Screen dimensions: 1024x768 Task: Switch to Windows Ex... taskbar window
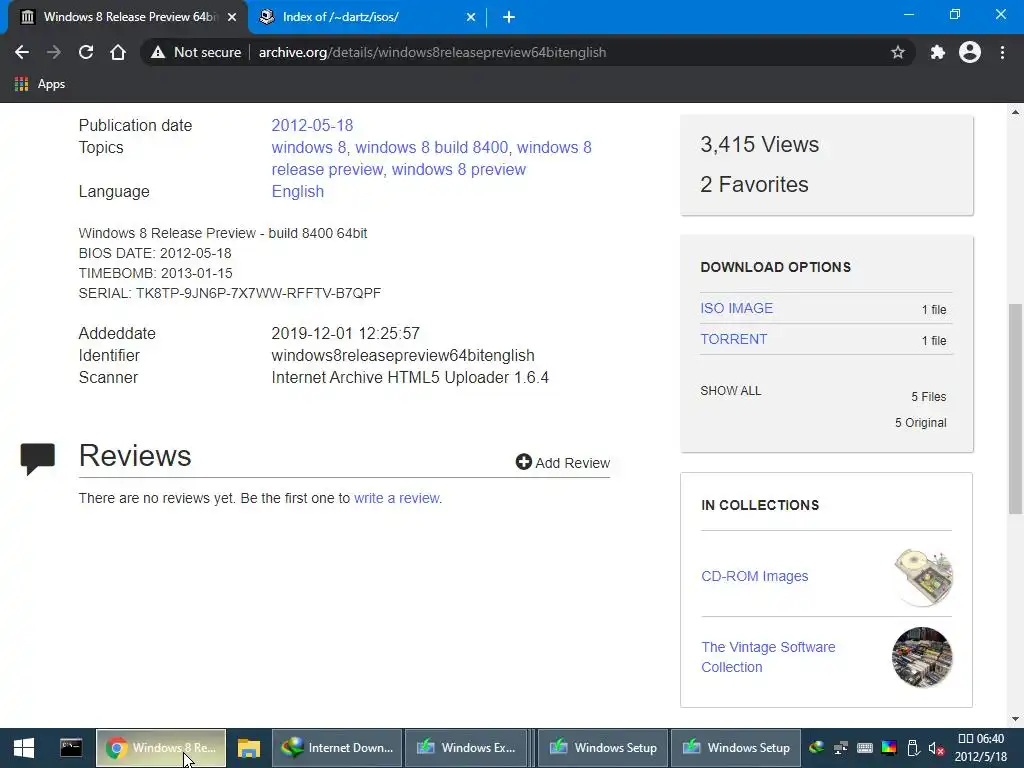[466, 748]
